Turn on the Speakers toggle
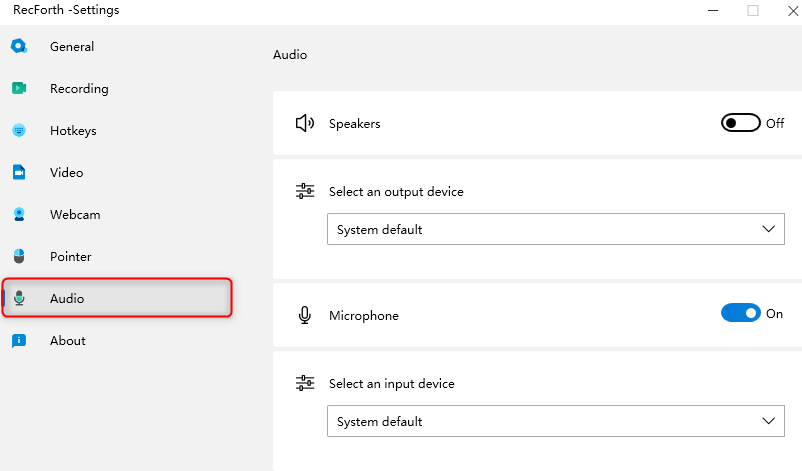Screen dimensions: 802x471 pos(741,123)
